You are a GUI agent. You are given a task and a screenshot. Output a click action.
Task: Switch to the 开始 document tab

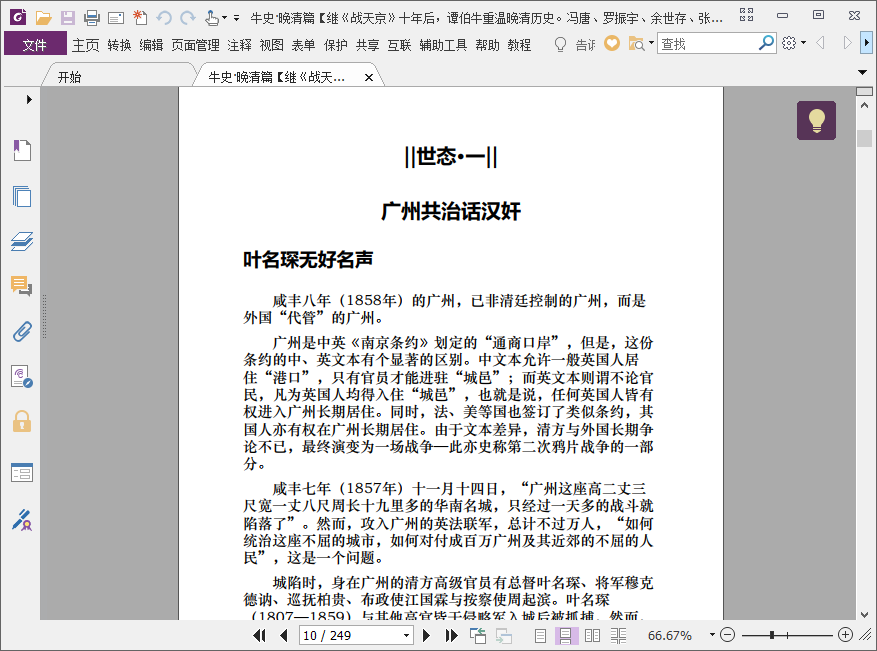69,77
